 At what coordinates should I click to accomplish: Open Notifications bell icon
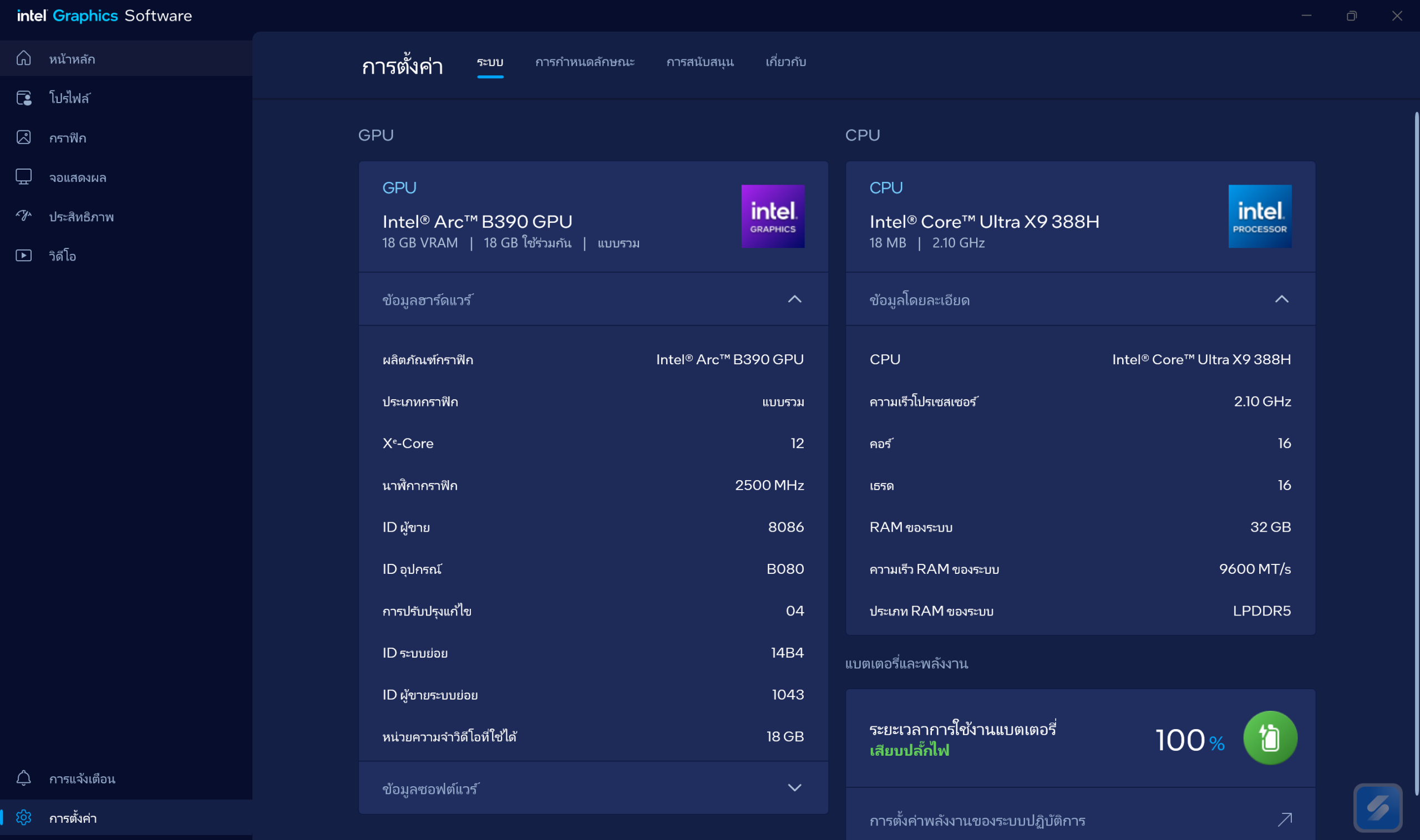click(x=24, y=778)
